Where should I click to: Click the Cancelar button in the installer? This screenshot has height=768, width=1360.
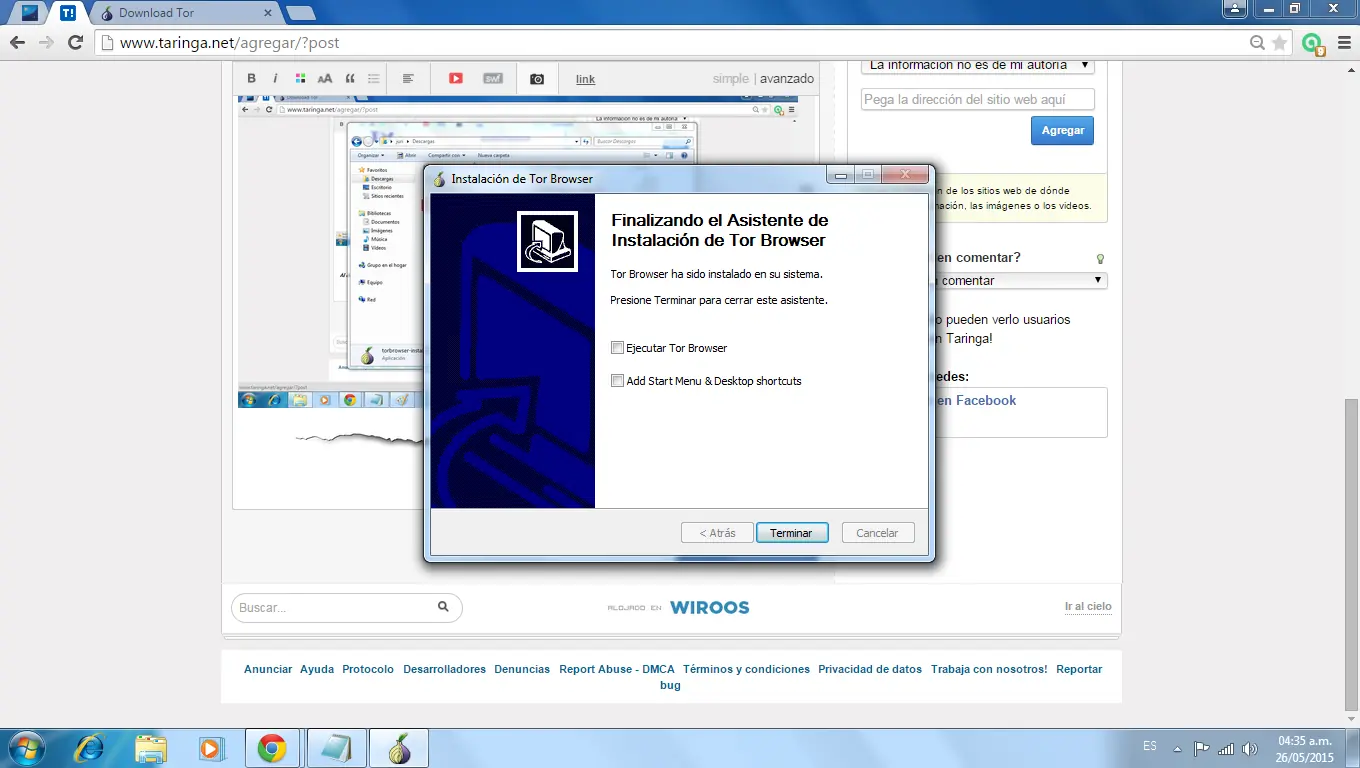pyautogui.click(x=877, y=533)
